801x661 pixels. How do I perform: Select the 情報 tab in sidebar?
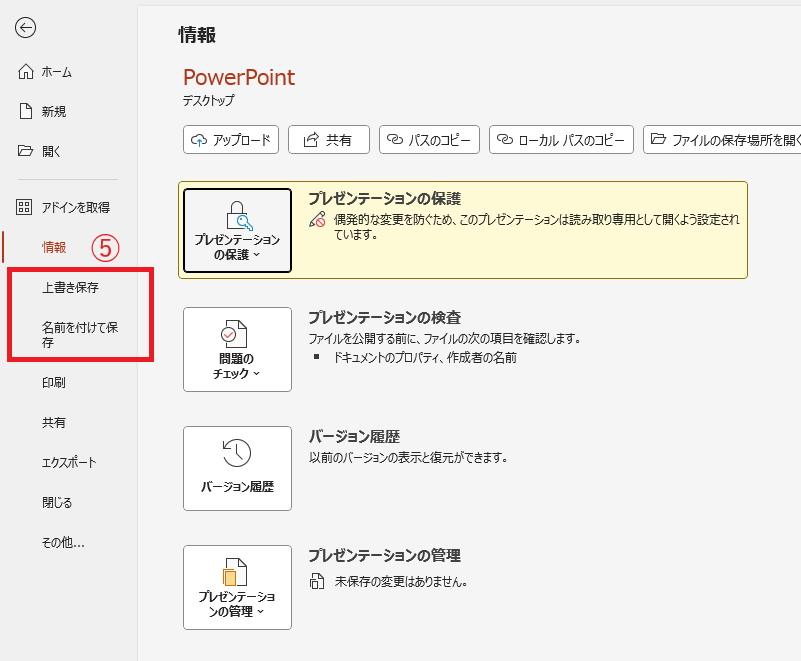54,247
